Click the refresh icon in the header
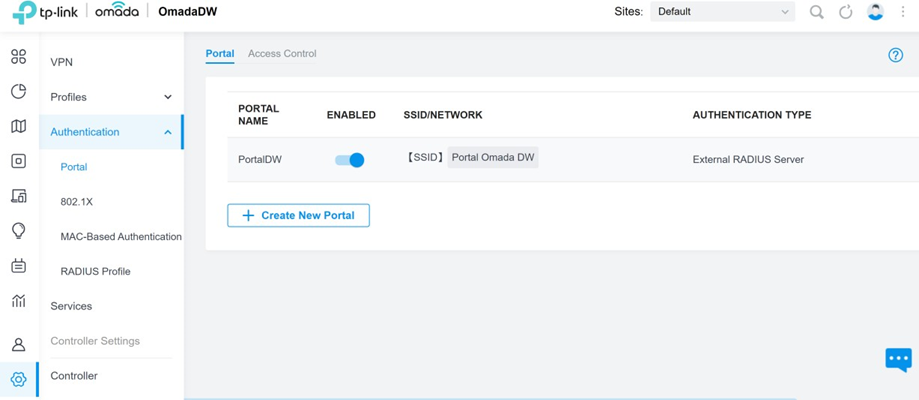 [x=845, y=12]
